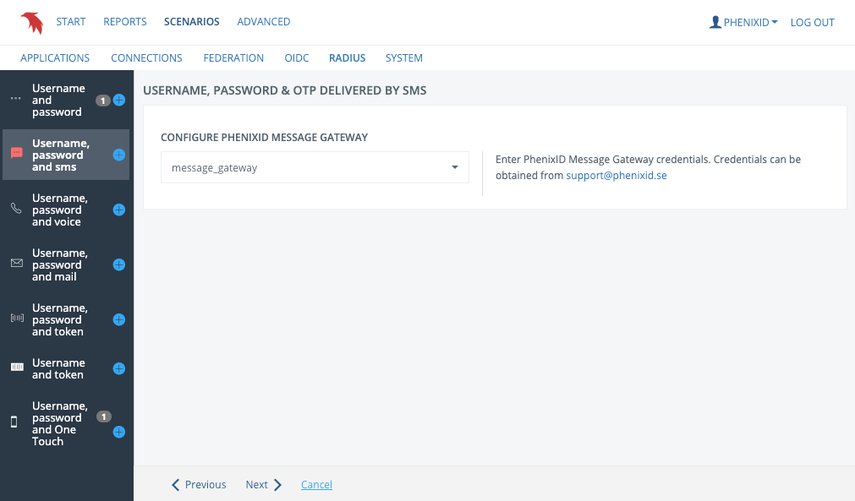Click the user profile icon
Viewport: 855px width, 501px height.
pyautogui.click(x=715, y=22)
